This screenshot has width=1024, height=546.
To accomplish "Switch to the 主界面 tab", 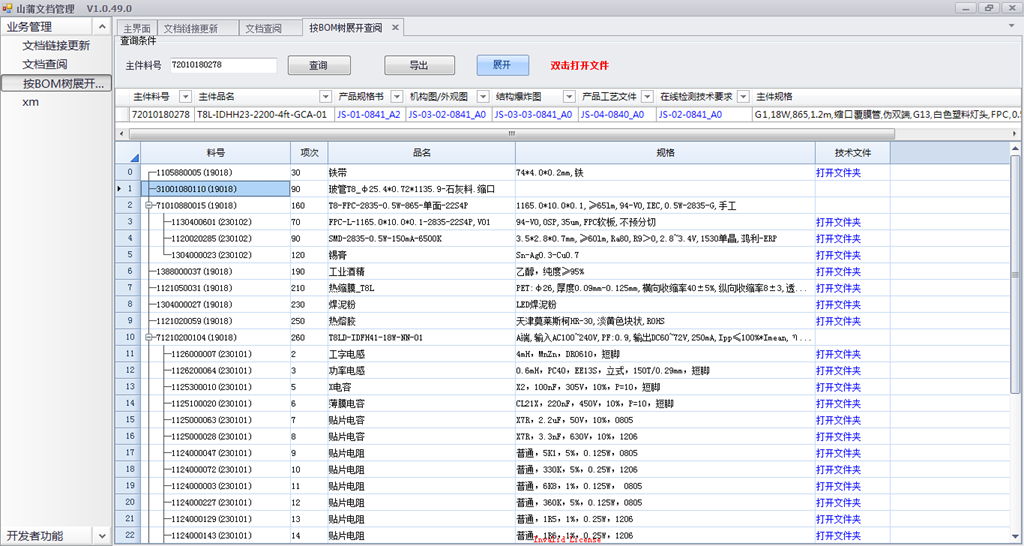I will [x=137, y=29].
